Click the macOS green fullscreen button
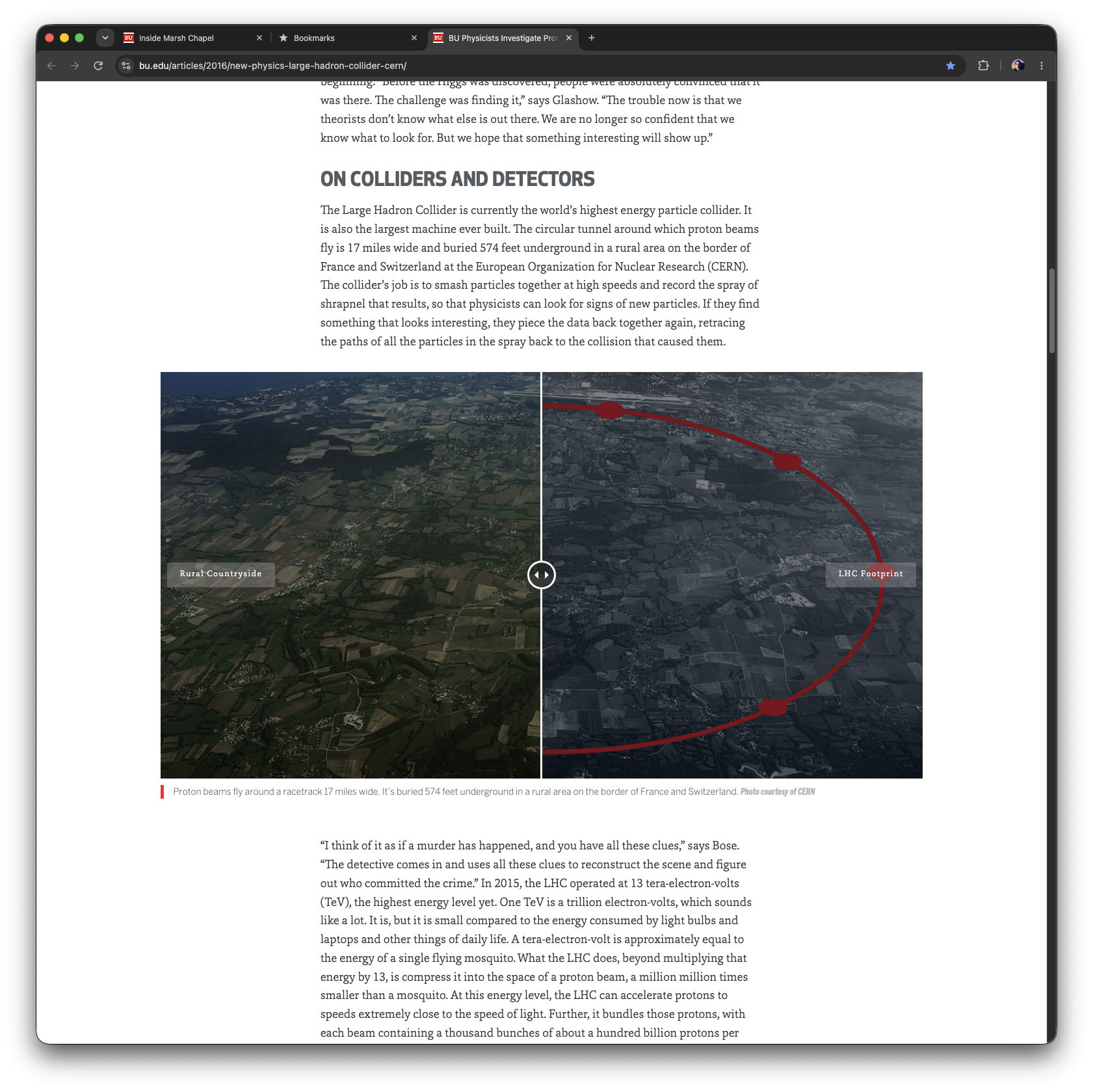The height and width of the screenshot is (1092, 1093). tap(79, 38)
